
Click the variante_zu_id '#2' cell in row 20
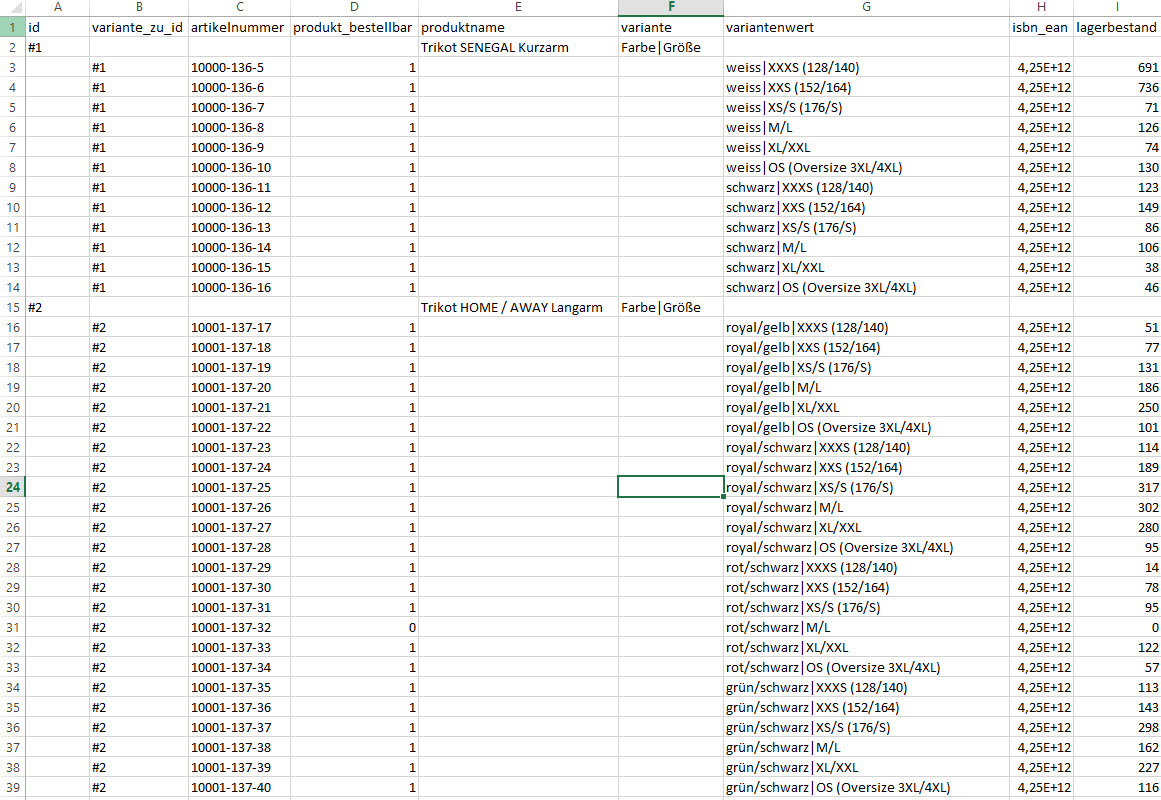click(139, 407)
